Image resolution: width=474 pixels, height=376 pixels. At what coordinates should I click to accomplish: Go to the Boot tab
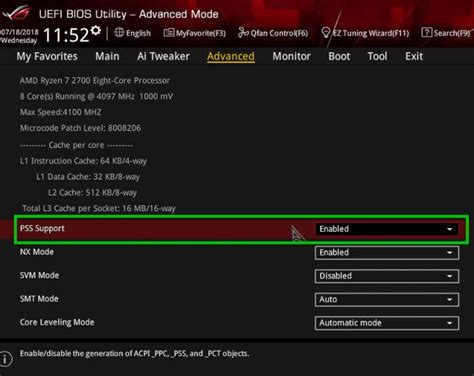coord(339,56)
